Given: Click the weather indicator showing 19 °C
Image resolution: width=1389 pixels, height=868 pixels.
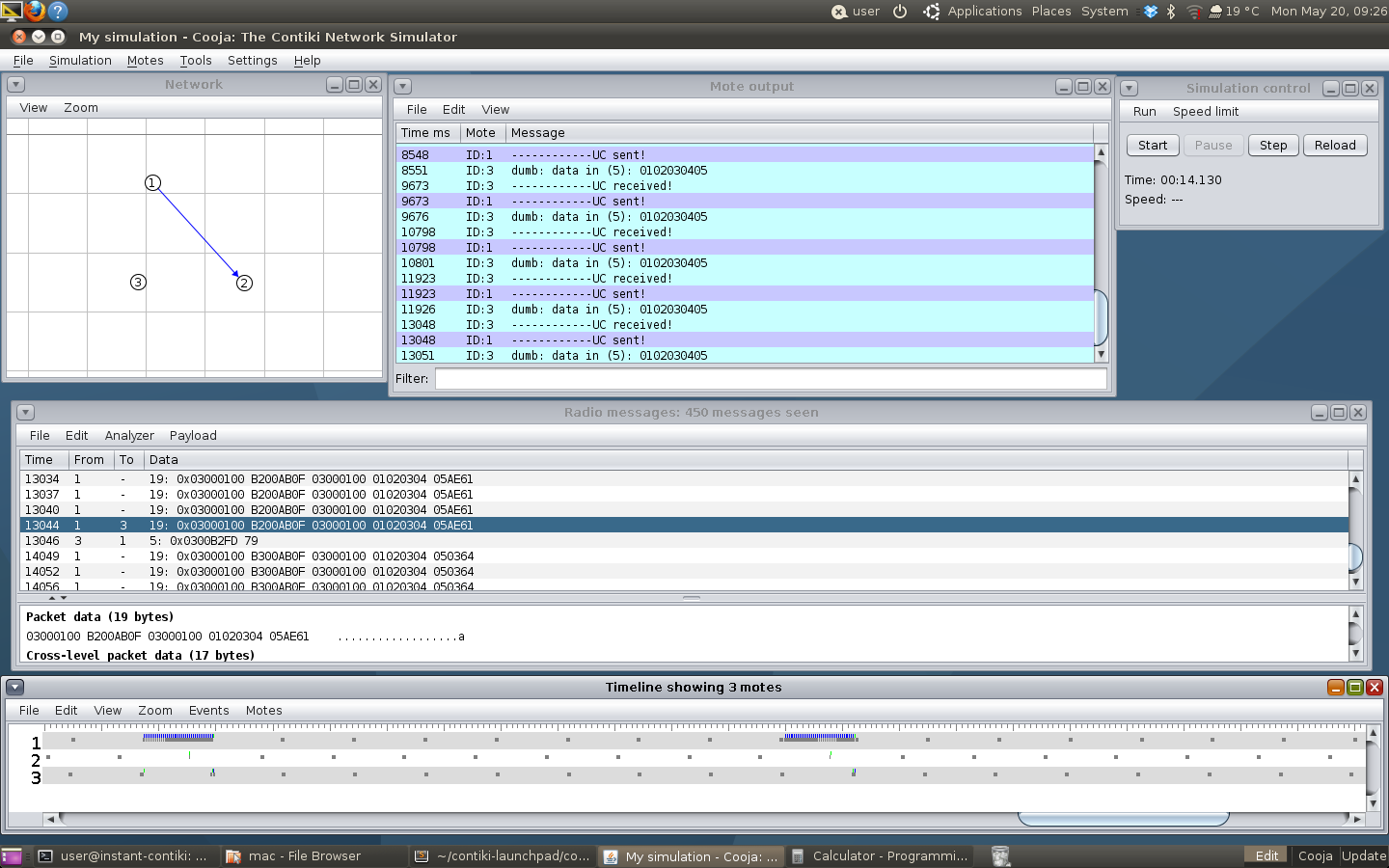Looking at the screenshot, I should click(x=1234, y=12).
